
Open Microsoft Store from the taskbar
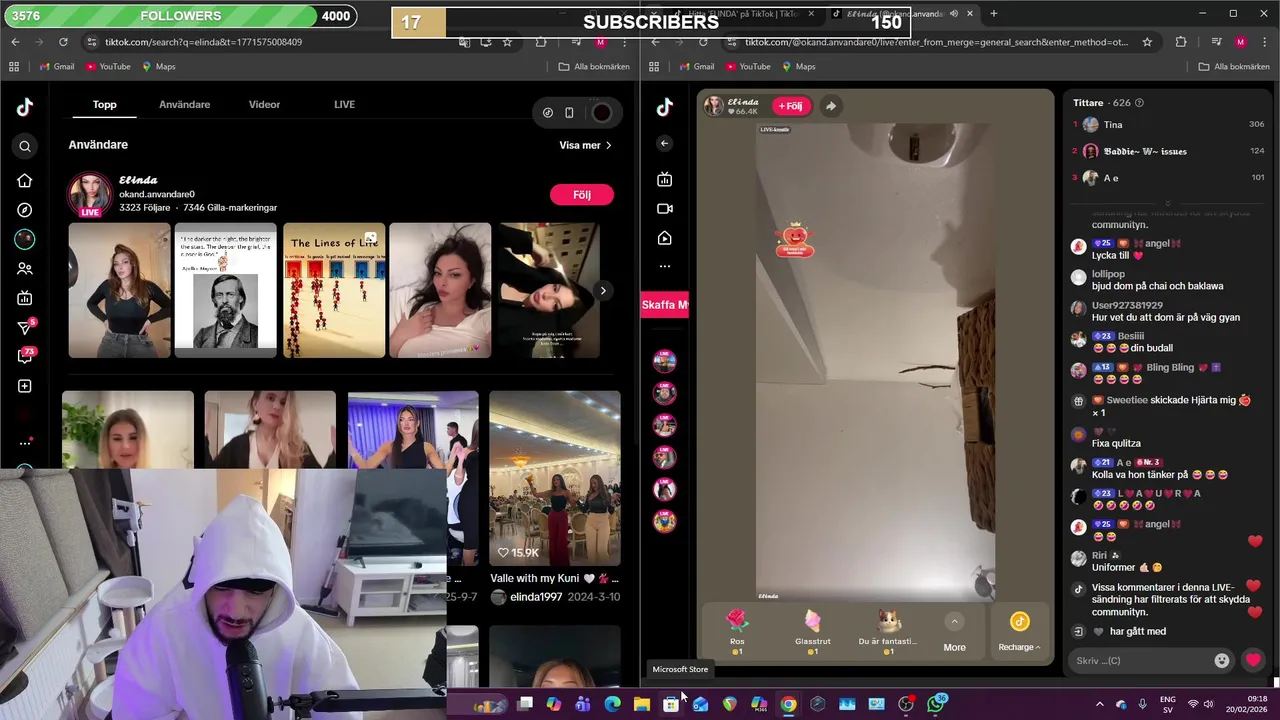(x=671, y=704)
